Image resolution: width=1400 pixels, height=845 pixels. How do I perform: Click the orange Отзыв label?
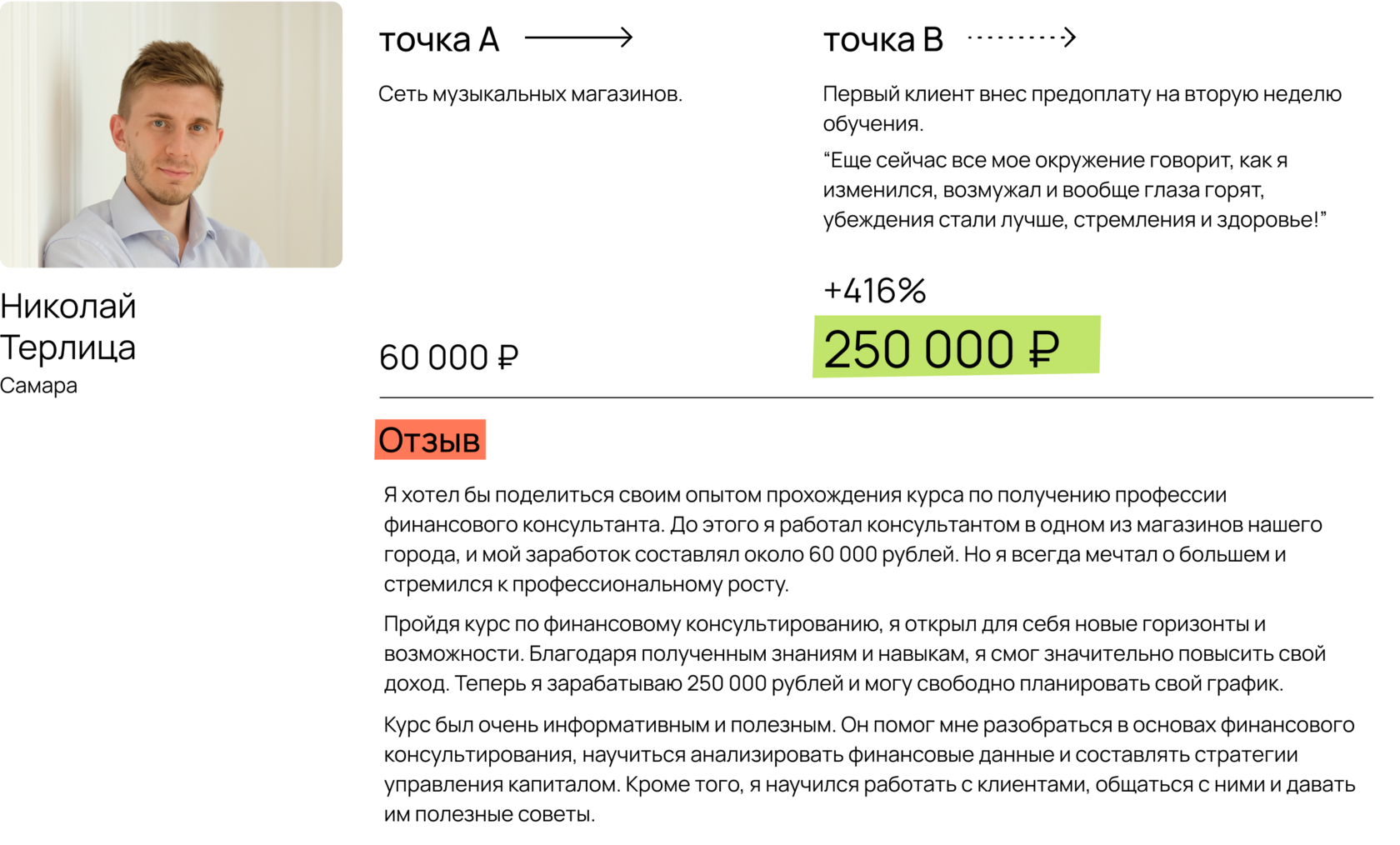pos(430,440)
